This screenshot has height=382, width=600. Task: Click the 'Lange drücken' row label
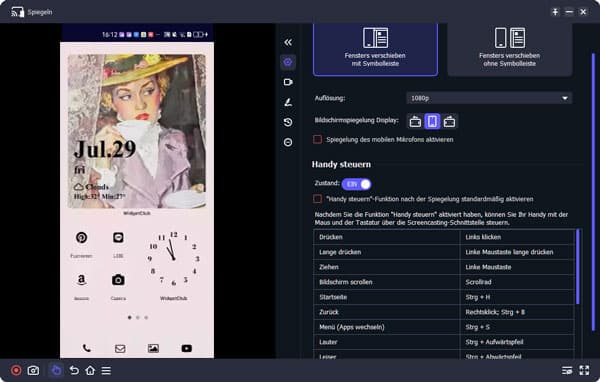click(x=340, y=252)
